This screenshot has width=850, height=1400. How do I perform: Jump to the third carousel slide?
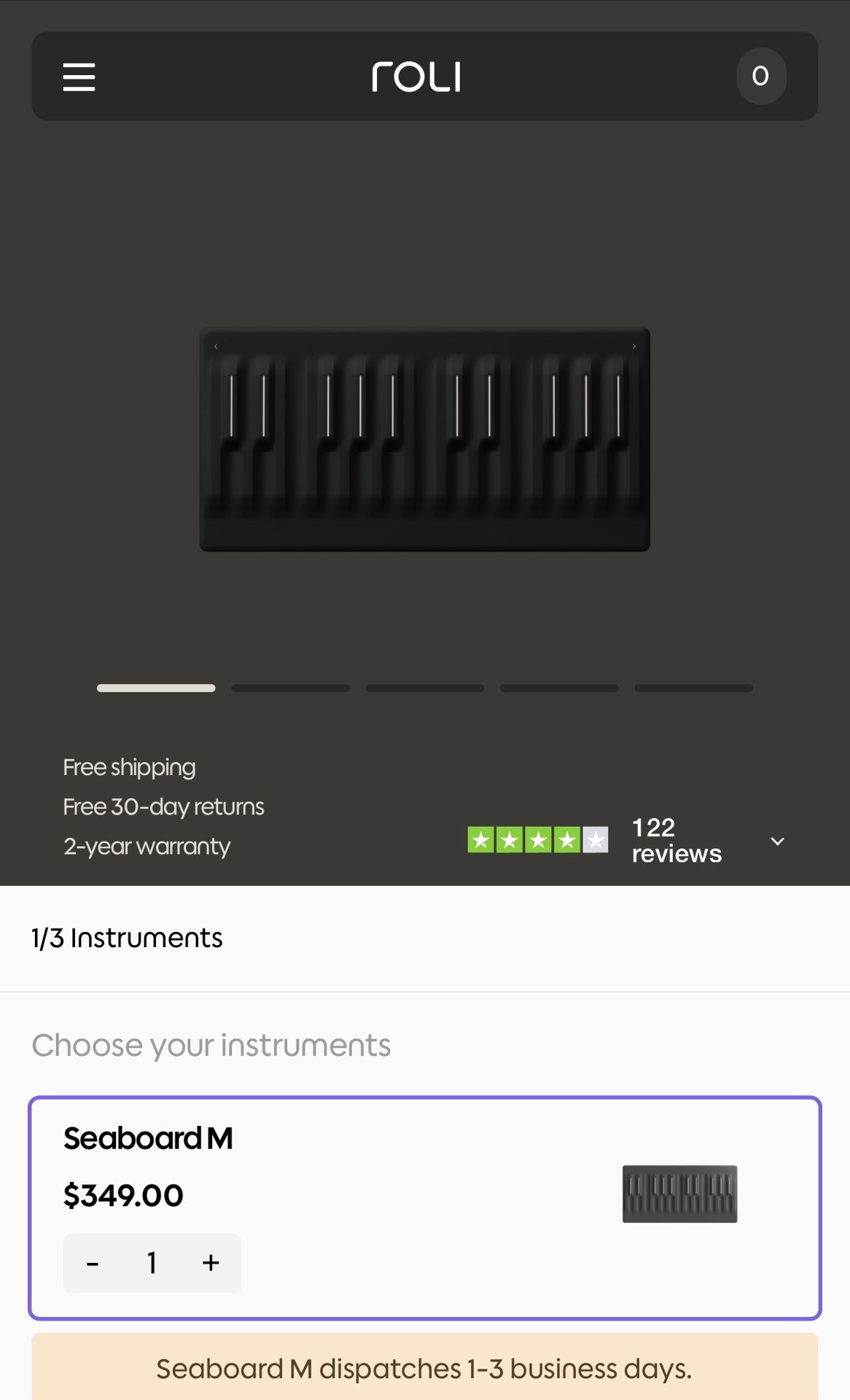(425, 688)
